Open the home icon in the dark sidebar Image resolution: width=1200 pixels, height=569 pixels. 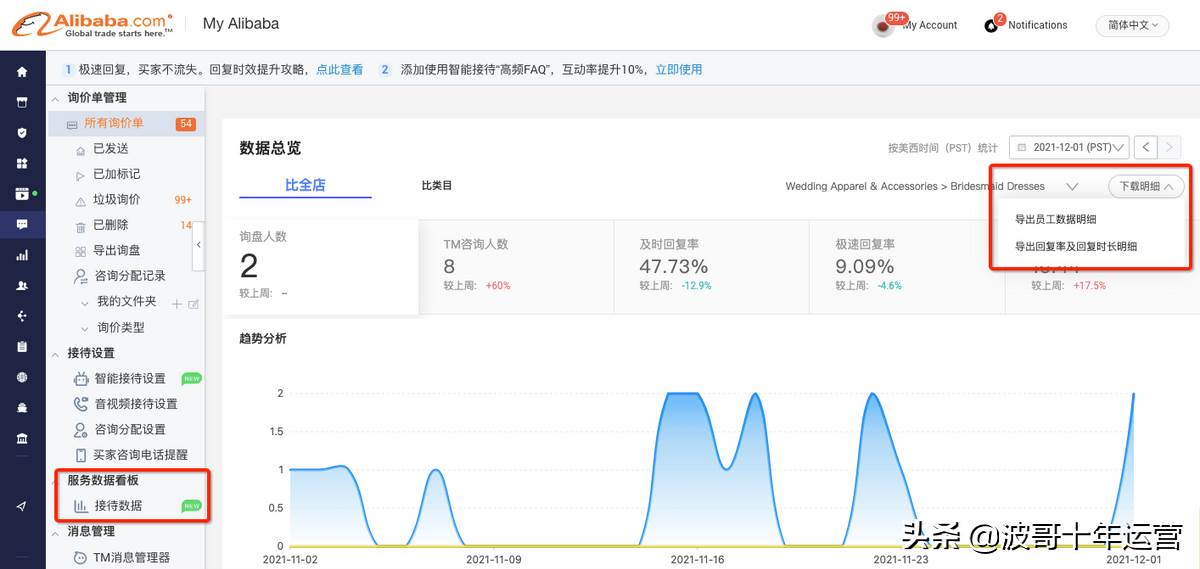pos(22,72)
